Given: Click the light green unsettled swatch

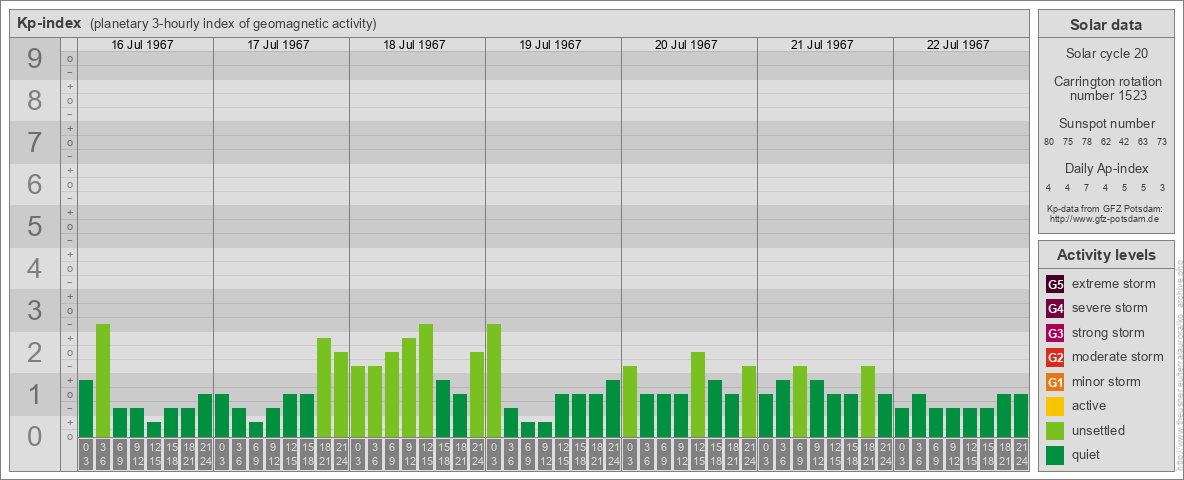Looking at the screenshot, I should coord(1055,430).
